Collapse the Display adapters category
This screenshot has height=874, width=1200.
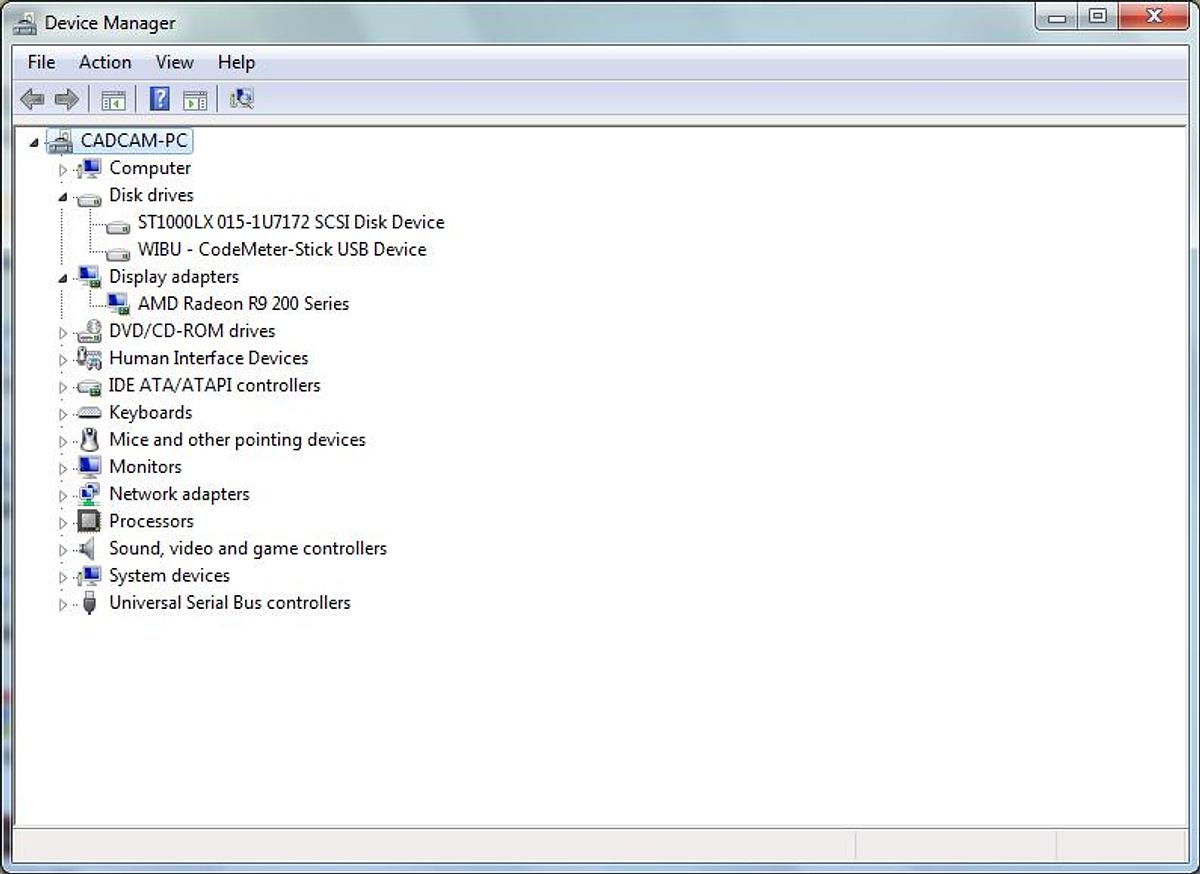pyautogui.click(x=63, y=278)
